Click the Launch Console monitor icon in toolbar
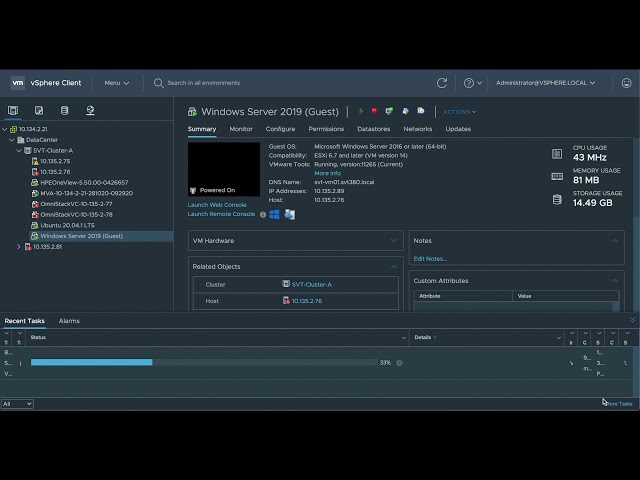640x480 pixels. [389, 111]
